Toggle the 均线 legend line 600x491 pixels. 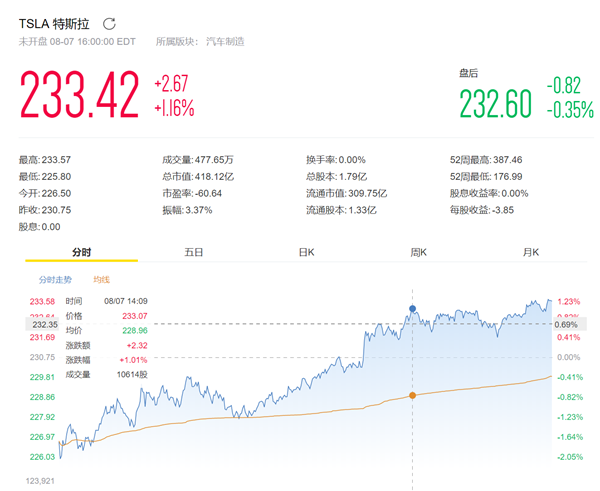(x=101, y=280)
